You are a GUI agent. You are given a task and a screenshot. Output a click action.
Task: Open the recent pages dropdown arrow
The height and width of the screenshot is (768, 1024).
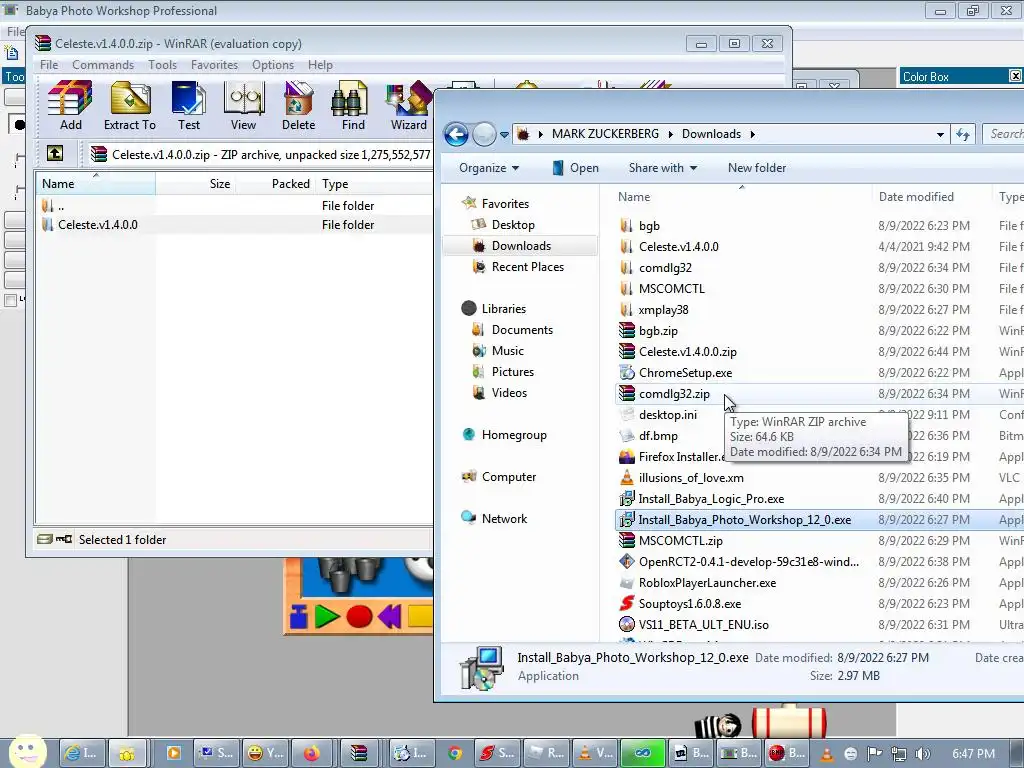click(x=504, y=135)
